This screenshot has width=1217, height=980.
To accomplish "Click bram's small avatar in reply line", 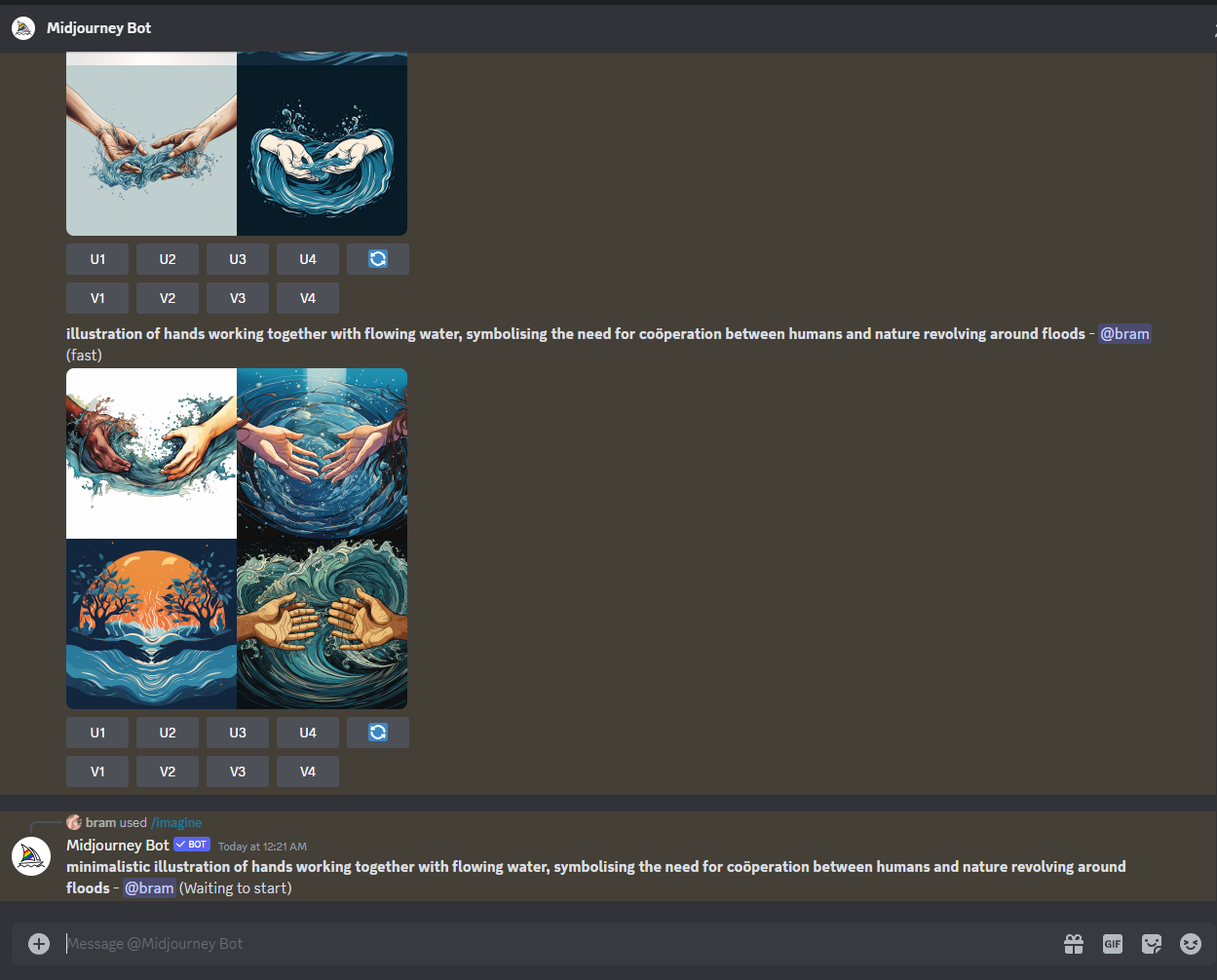I will [74, 822].
